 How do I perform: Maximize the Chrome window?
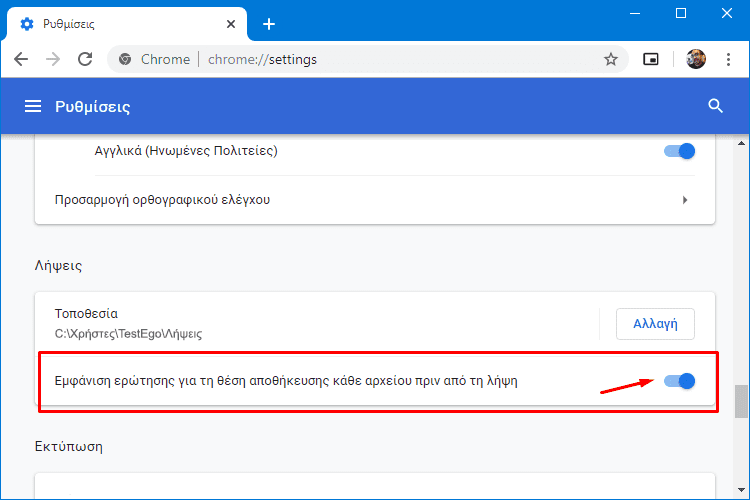point(681,13)
